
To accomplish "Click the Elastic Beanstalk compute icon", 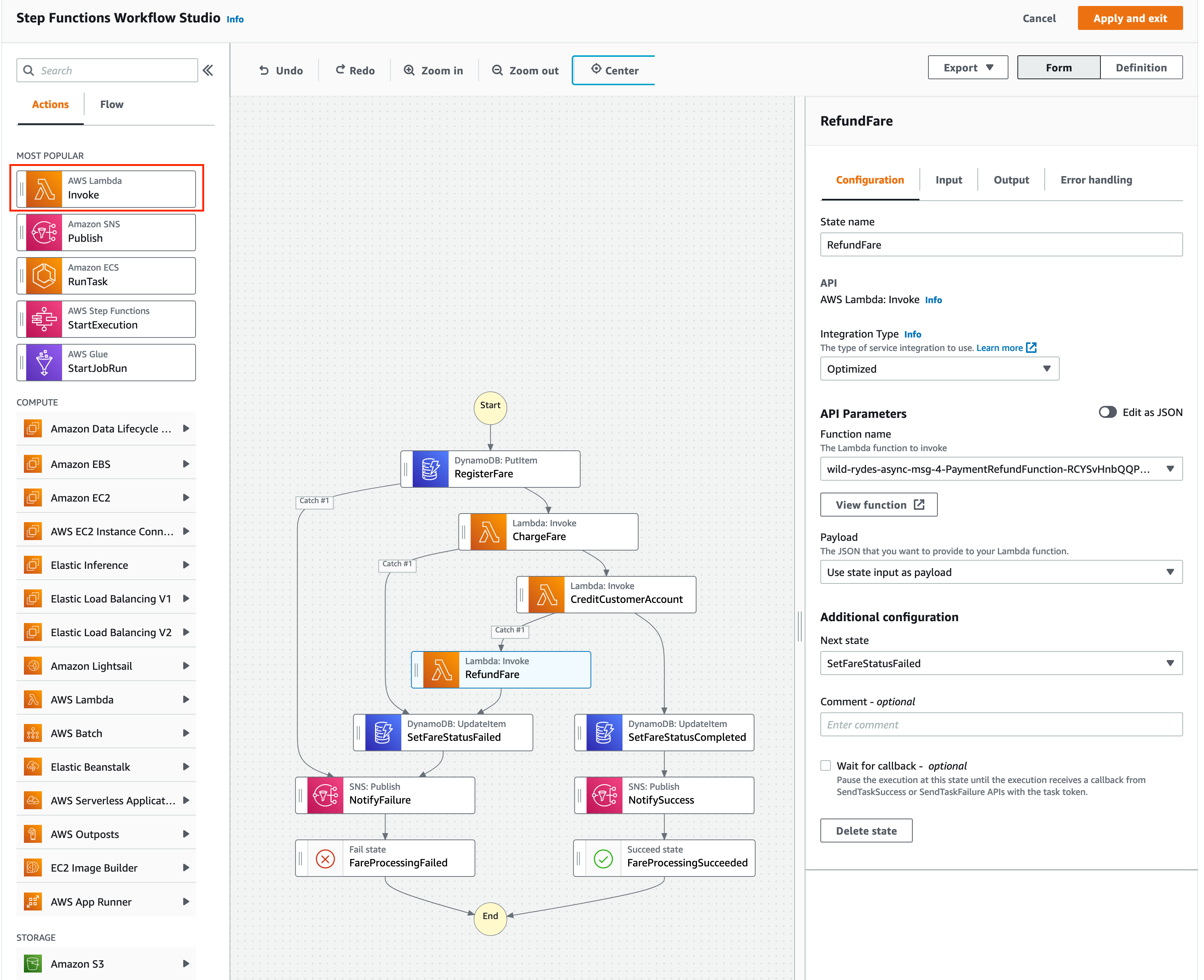I will pyautogui.click(x=33, y=766).
